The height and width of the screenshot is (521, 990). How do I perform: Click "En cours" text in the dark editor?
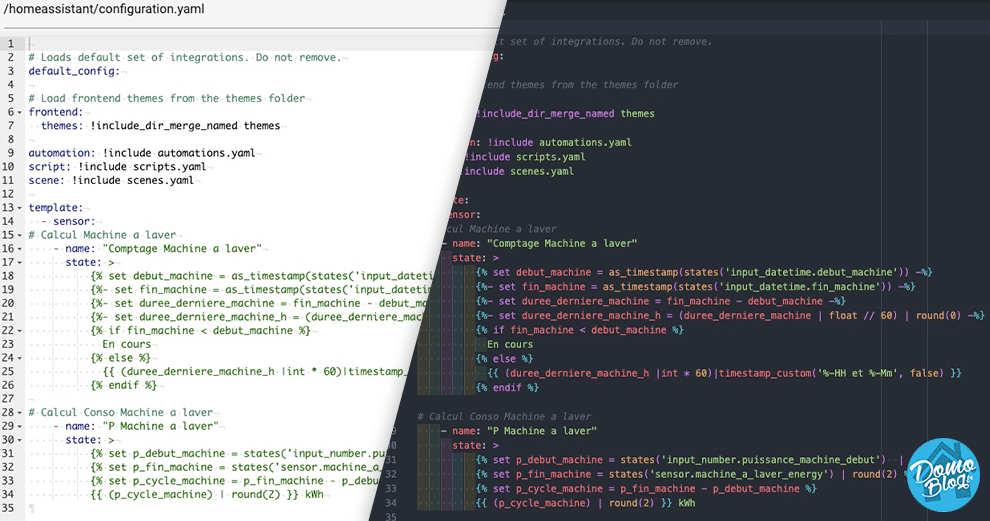510,345
